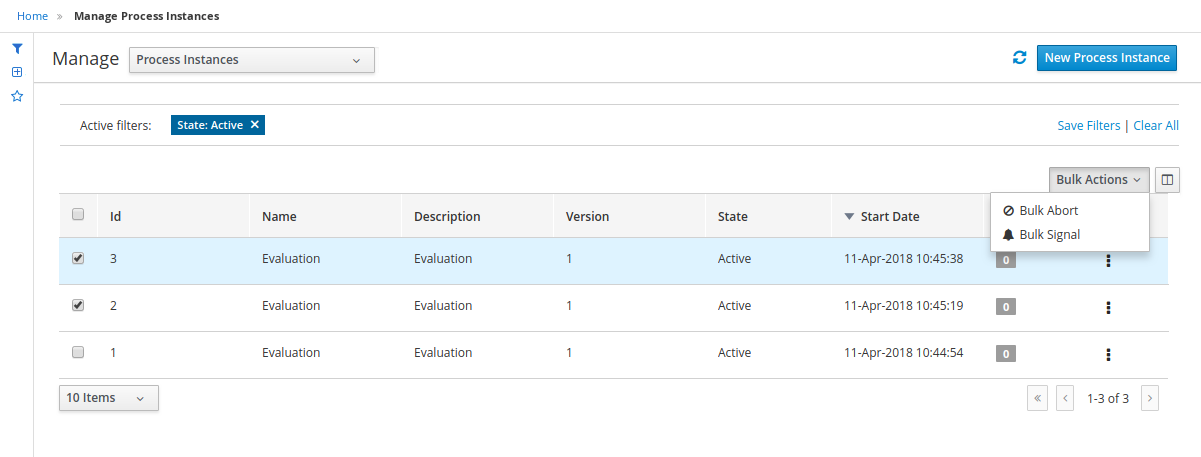1201x457 pixels.
Task: Uncheck the checkbox for process instance 3
Action: click(78, 258)
